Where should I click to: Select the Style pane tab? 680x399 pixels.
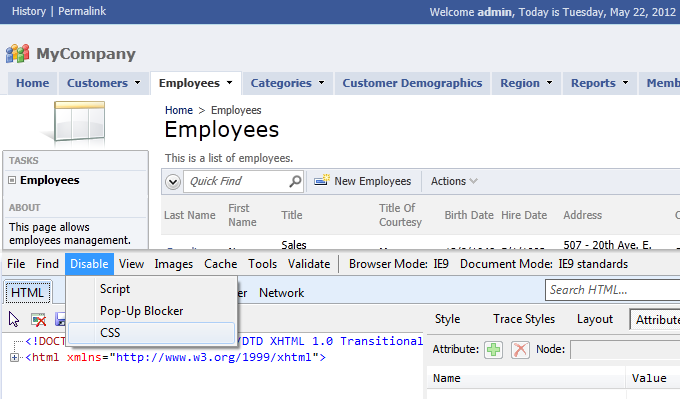coord(447,319)
